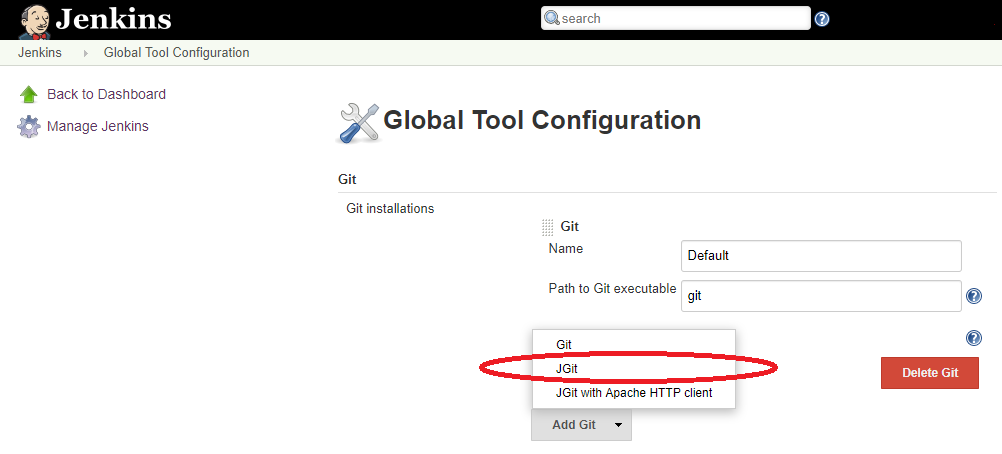This screenshot has width=1002, height=454.
Task: Open help for Path to Git executable
Action: pyautogui.click(x=974, y=296)
